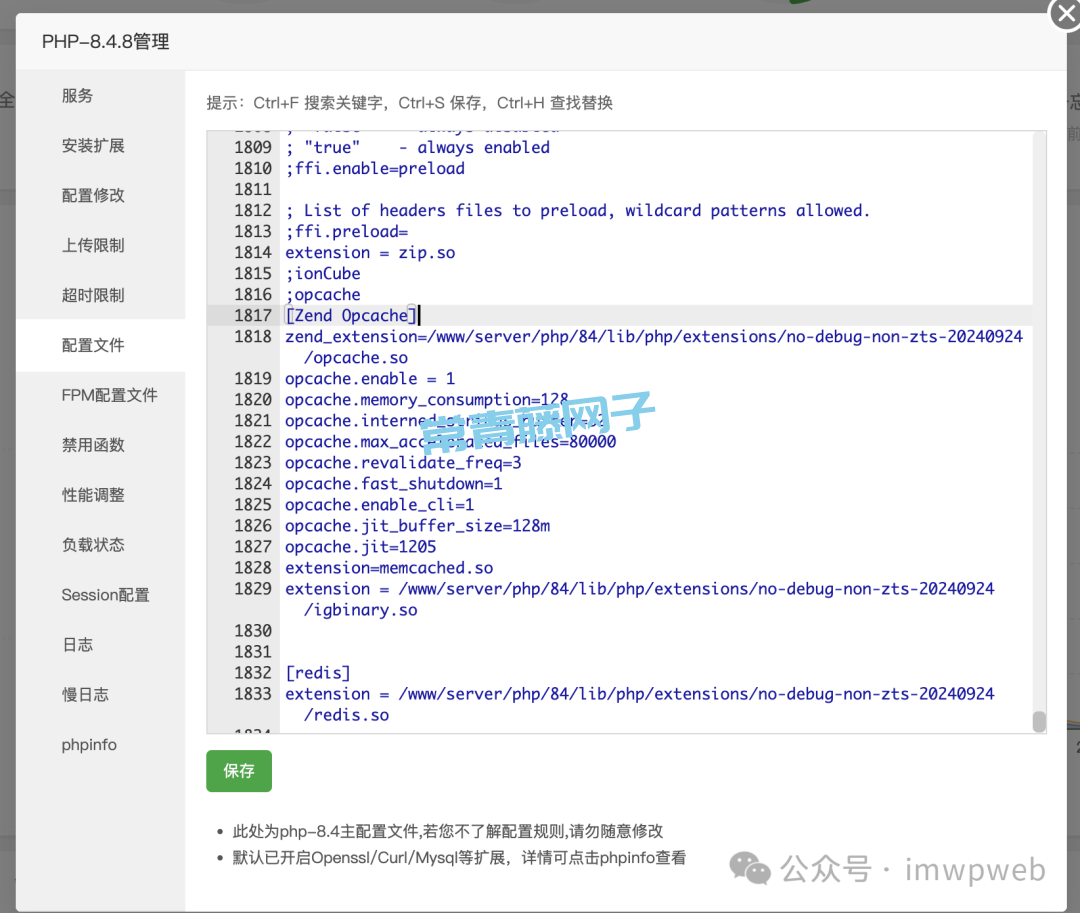This screenshot has height=913, width=1080.
Task: Open the 安装扩展 section
Action: pyautogui.click(x=93, y=146)
